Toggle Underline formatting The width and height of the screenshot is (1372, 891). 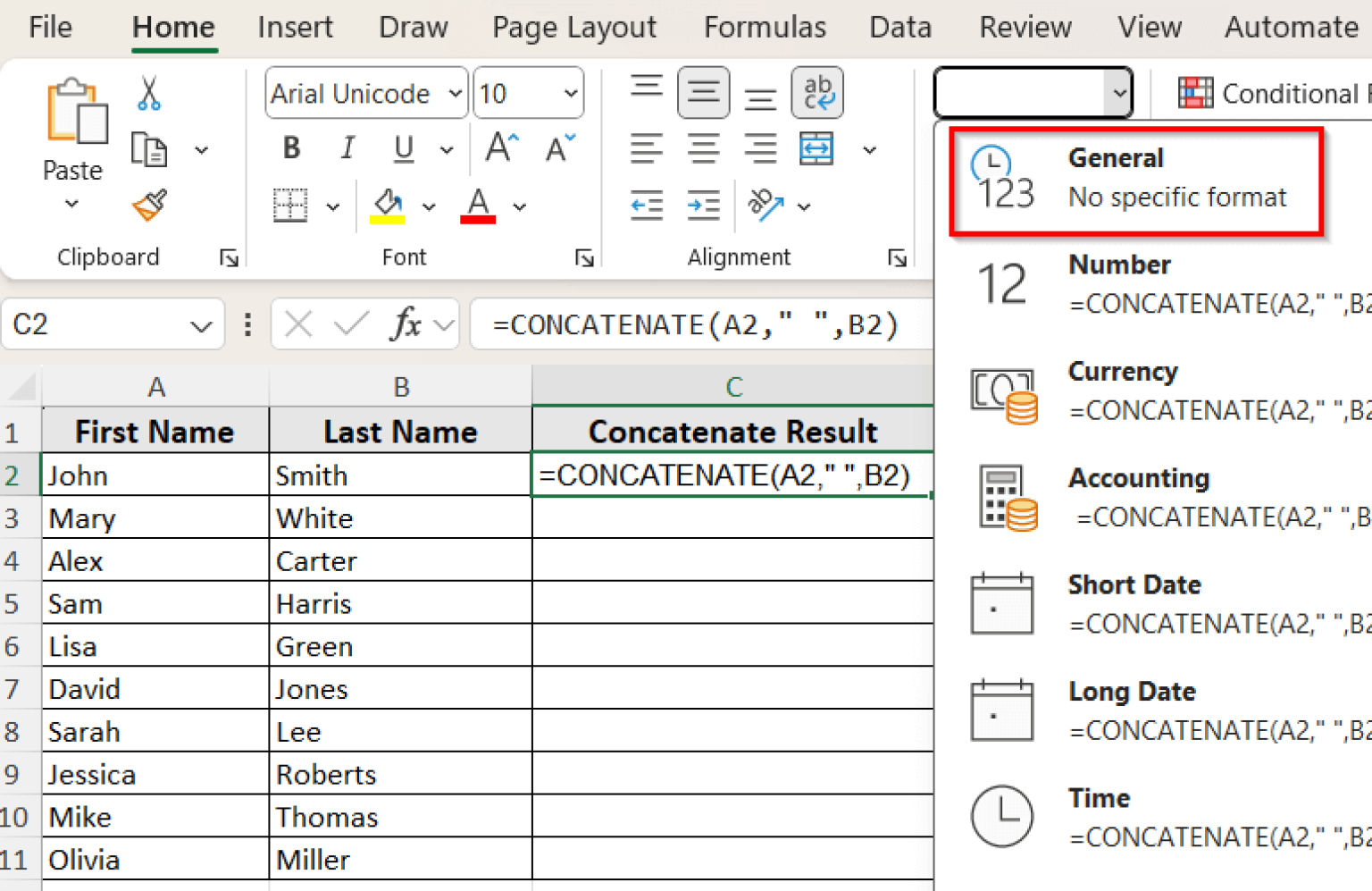tap(403, 148)
